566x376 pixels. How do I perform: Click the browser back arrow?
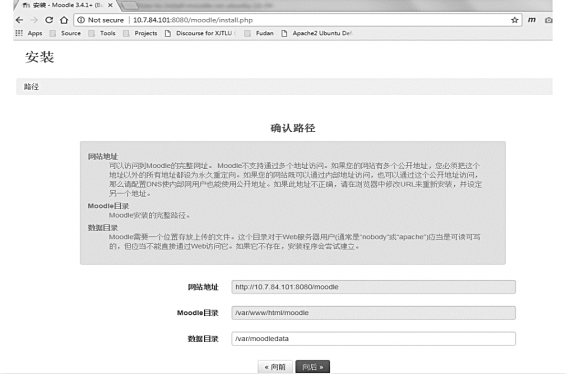coord(19,20)
